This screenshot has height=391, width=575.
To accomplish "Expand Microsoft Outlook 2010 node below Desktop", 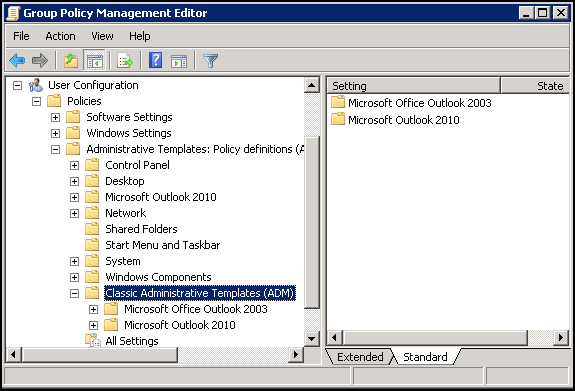I will pyautogui.click(x=74, y=197).
